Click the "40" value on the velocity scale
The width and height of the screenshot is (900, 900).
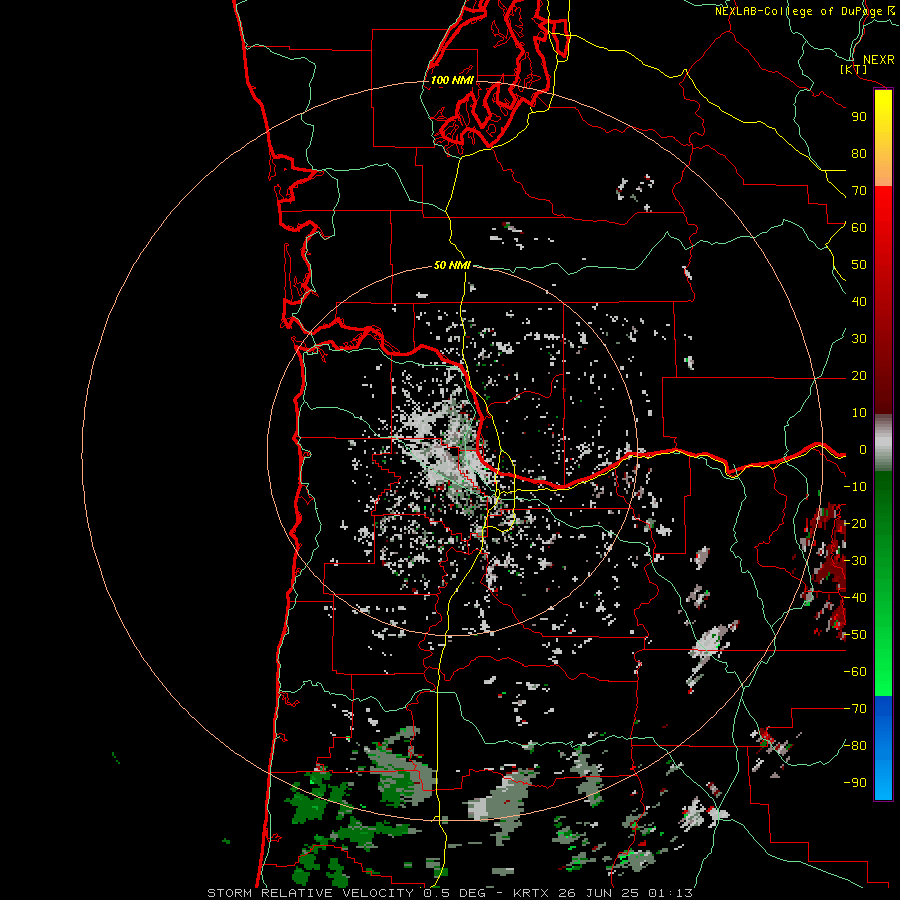pos(859,302)
